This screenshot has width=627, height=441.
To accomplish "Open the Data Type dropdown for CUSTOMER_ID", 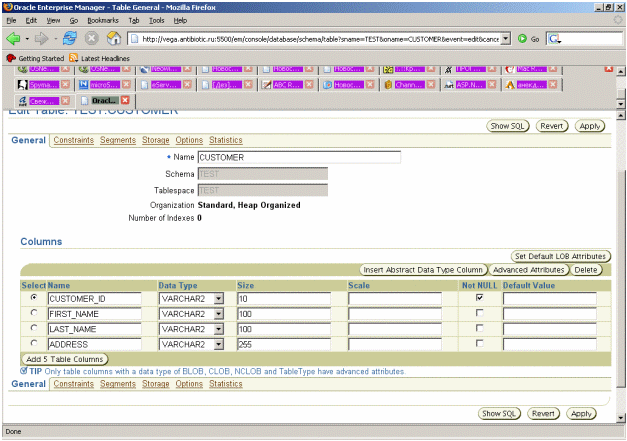I will coord(218,299).
